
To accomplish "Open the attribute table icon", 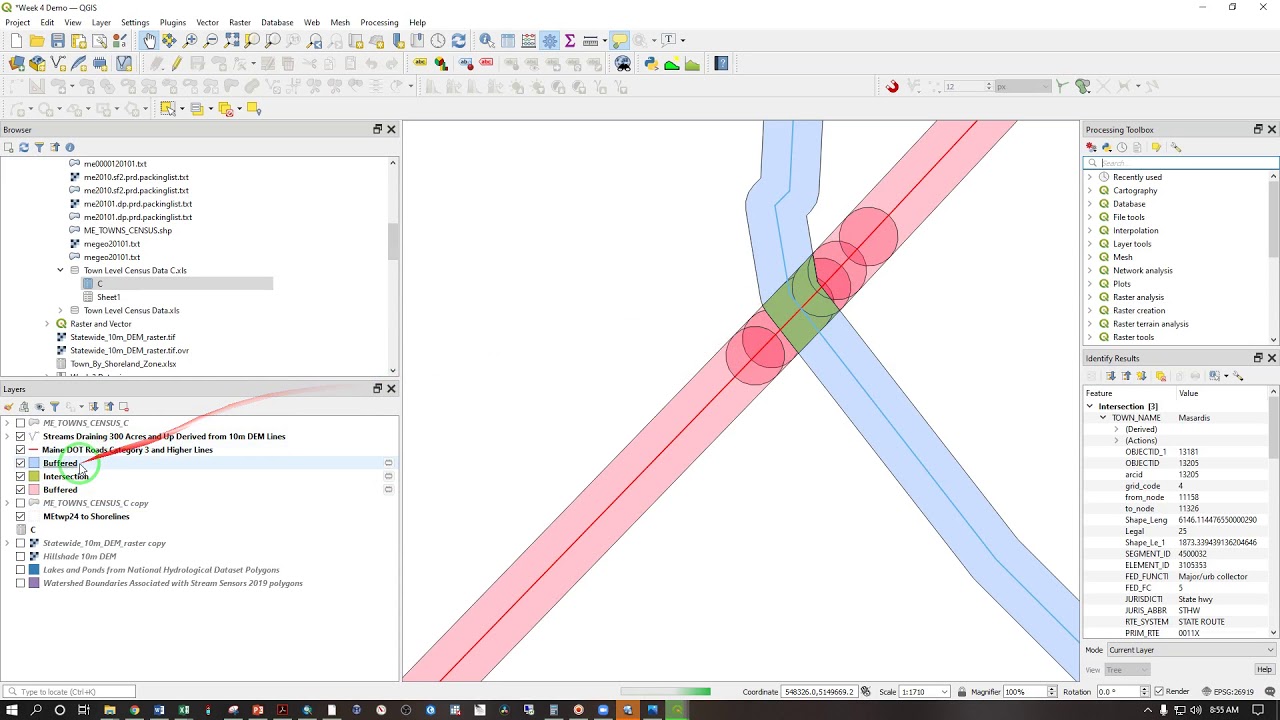I will point(508,41).
